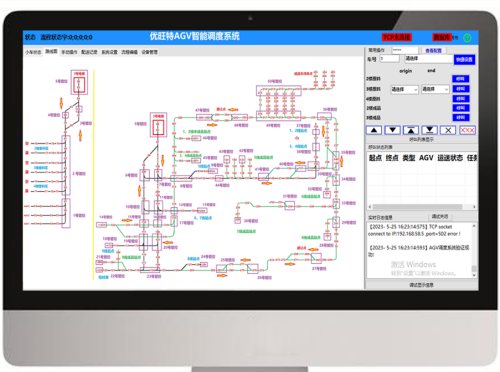Click the first blue call button in list

pyautogui.click(x=460, y=79)
